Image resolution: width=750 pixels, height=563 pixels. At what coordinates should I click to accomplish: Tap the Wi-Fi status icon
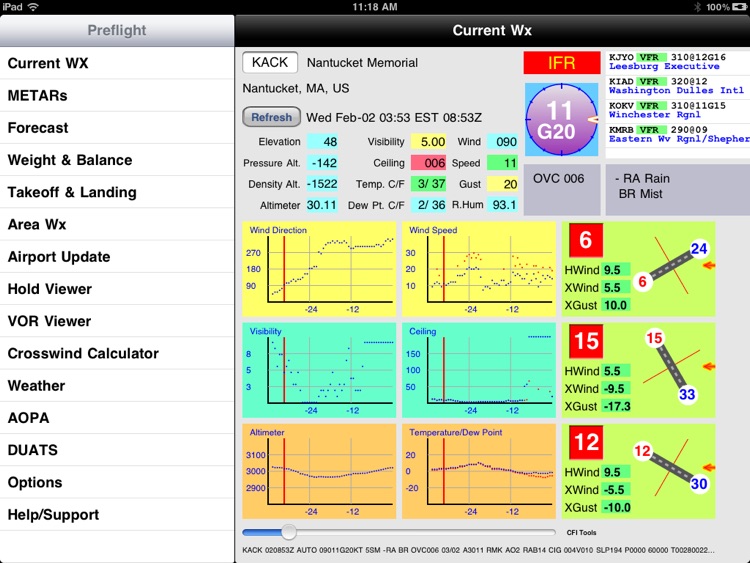[33, 7]
